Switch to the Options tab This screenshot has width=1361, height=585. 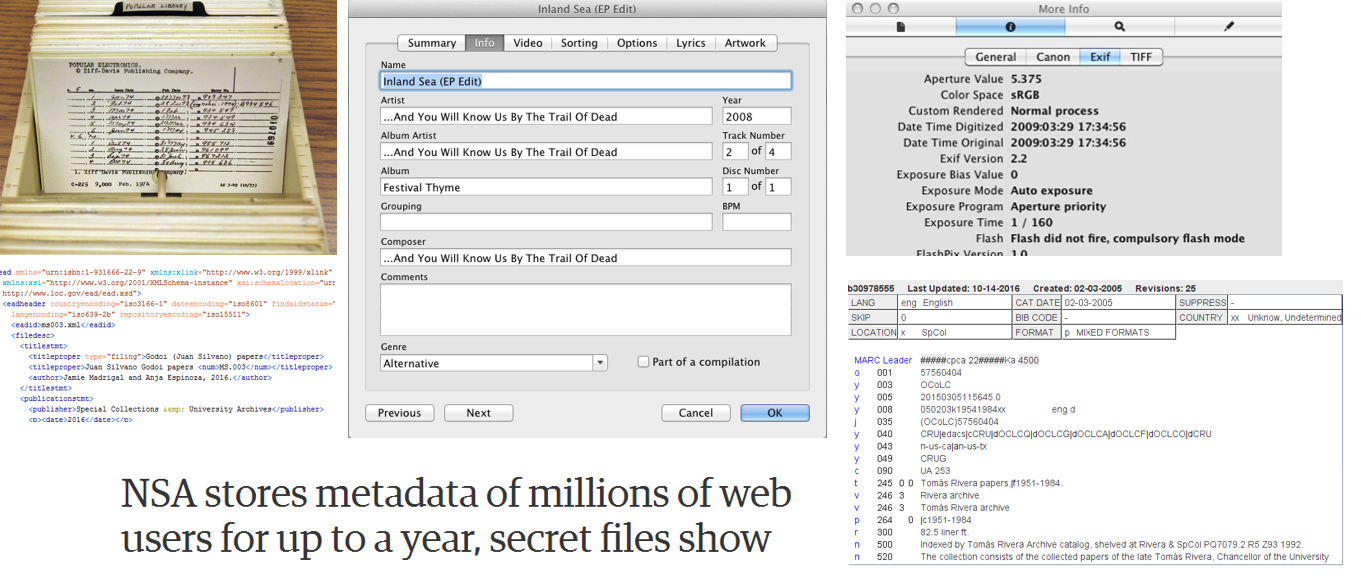point(636,42)
